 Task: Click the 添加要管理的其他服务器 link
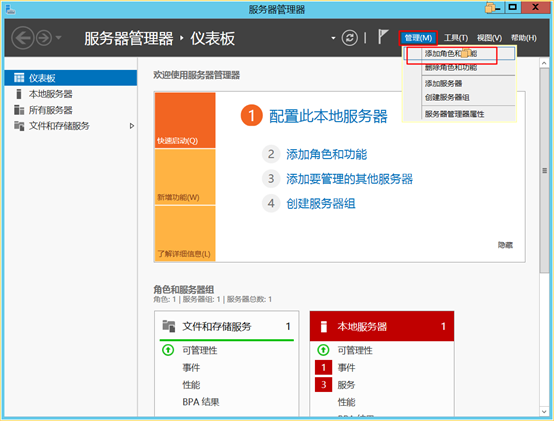click(349, 179)
